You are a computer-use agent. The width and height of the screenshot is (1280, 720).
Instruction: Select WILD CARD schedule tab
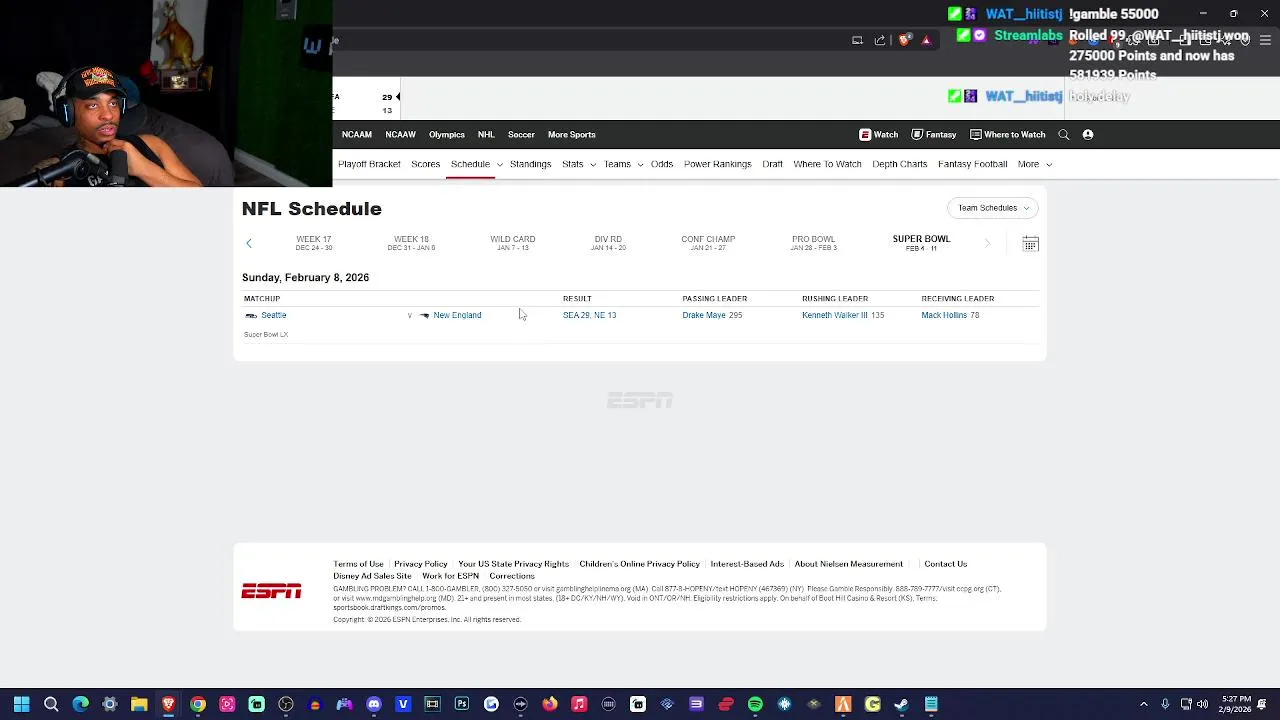coord(512,243)
